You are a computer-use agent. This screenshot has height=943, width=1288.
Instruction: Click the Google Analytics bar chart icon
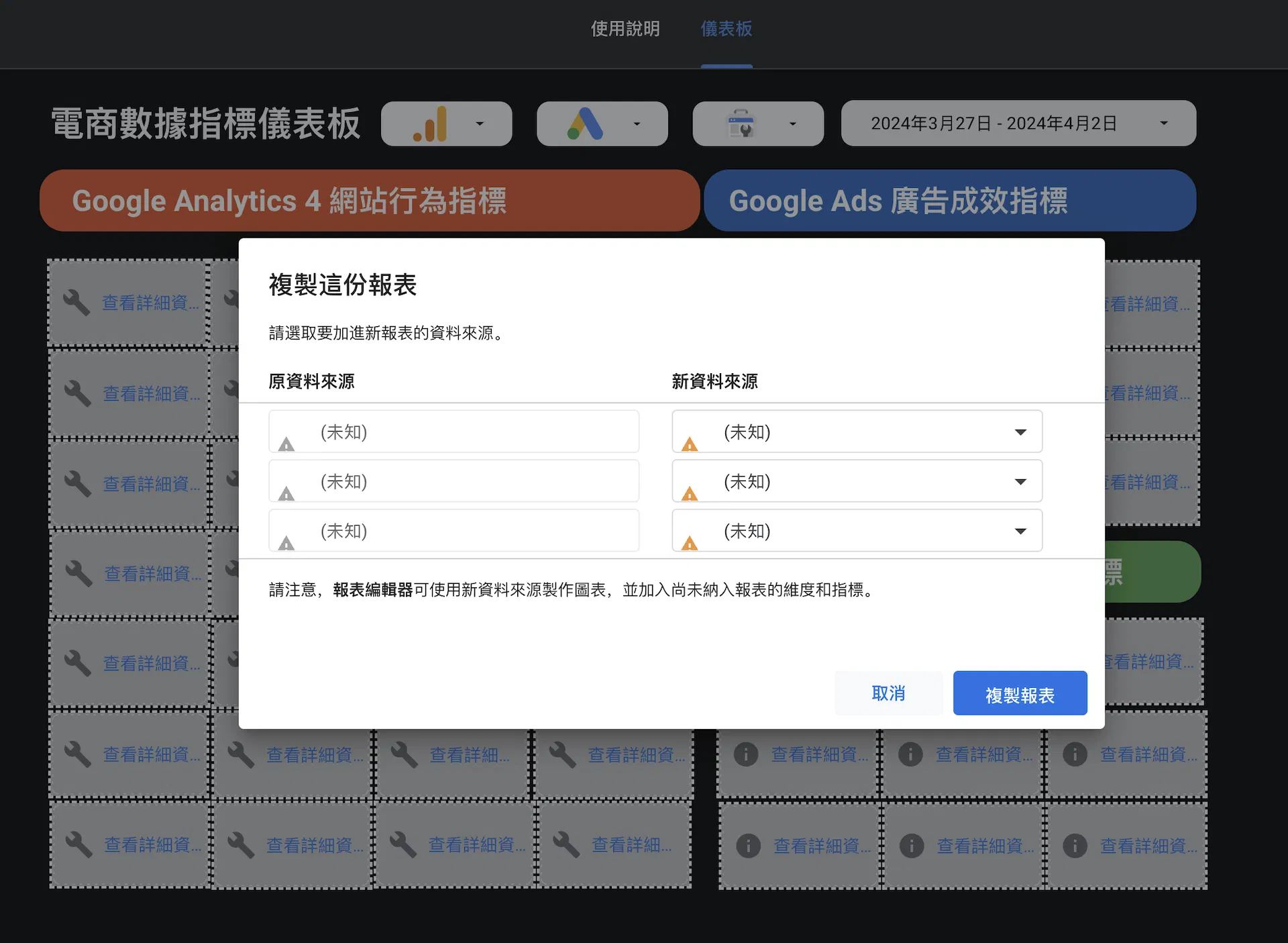click(431, 123)
